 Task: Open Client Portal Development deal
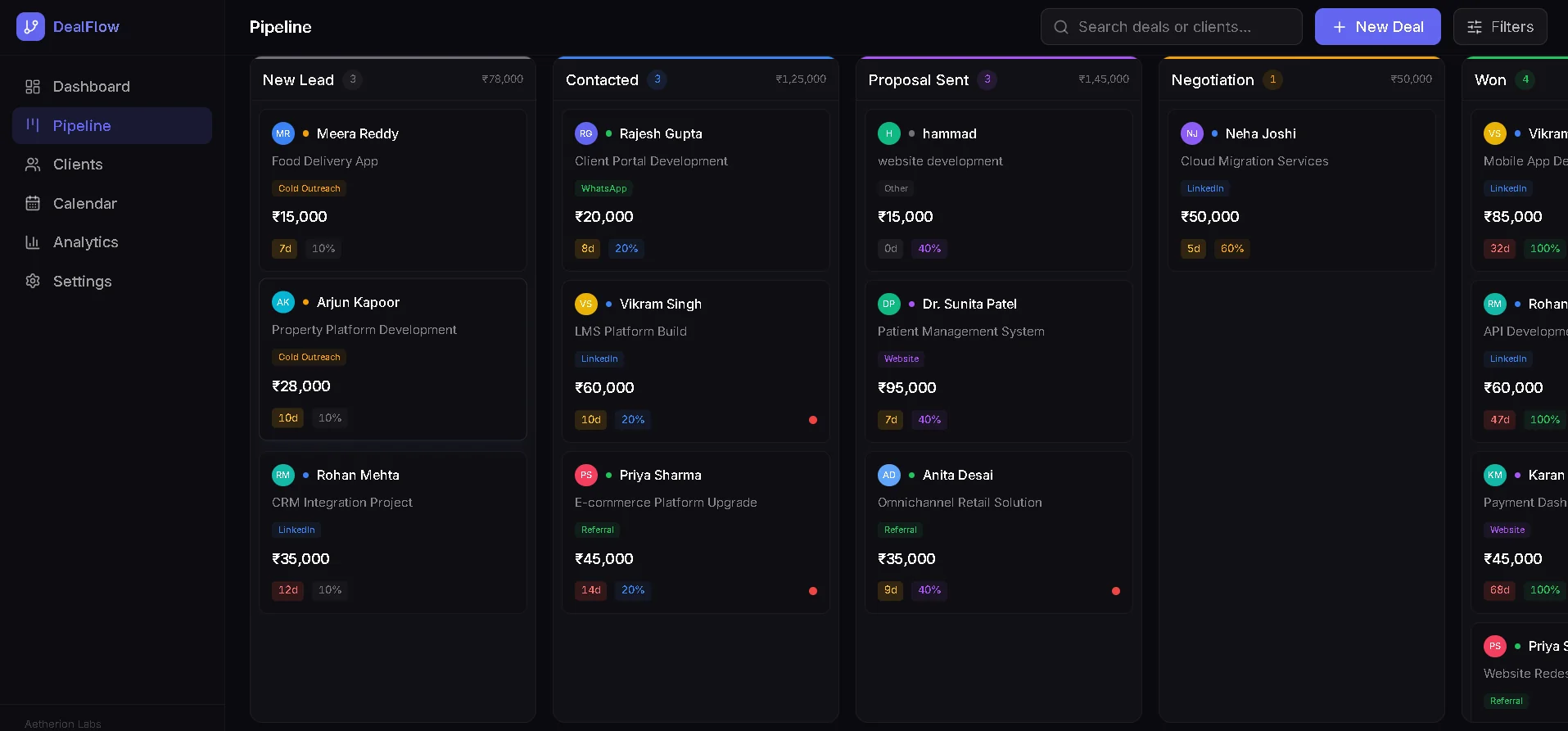pyautogui.click(x=696, y=191)
